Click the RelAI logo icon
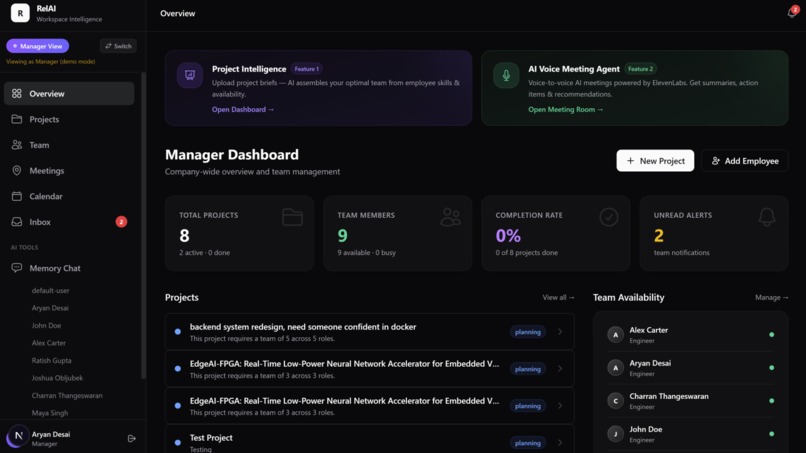Image resolution: width=806 pixels, height=453 pixels. (20, 13)
